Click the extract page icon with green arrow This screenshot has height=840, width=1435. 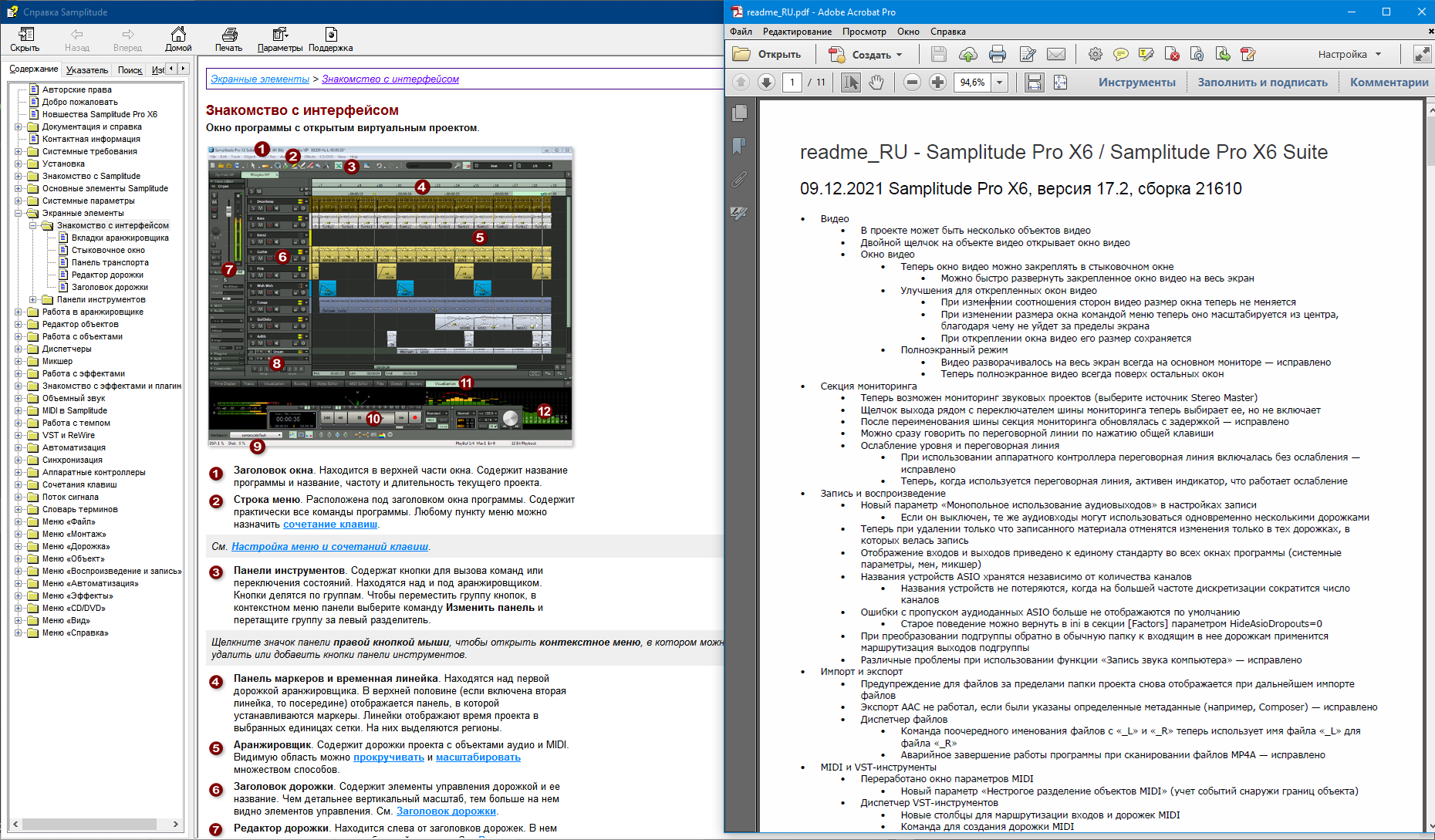click(1223, 54)
